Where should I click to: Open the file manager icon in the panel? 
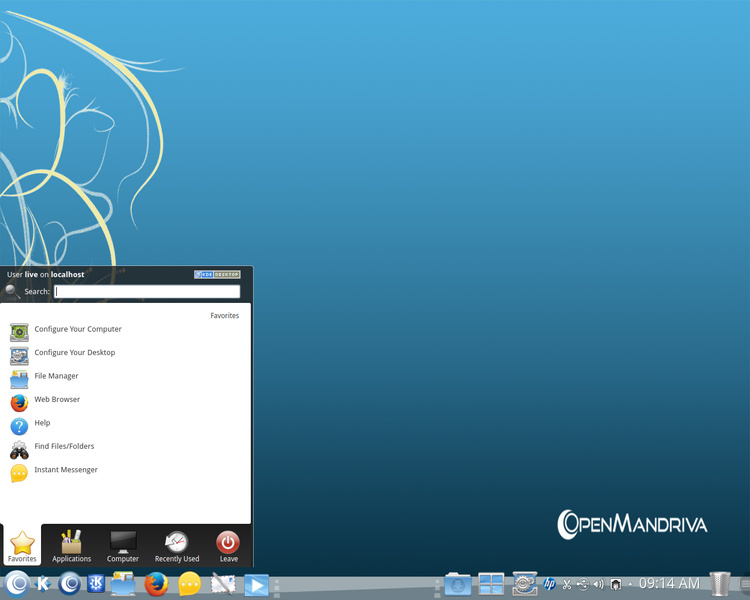coord(123,584)
